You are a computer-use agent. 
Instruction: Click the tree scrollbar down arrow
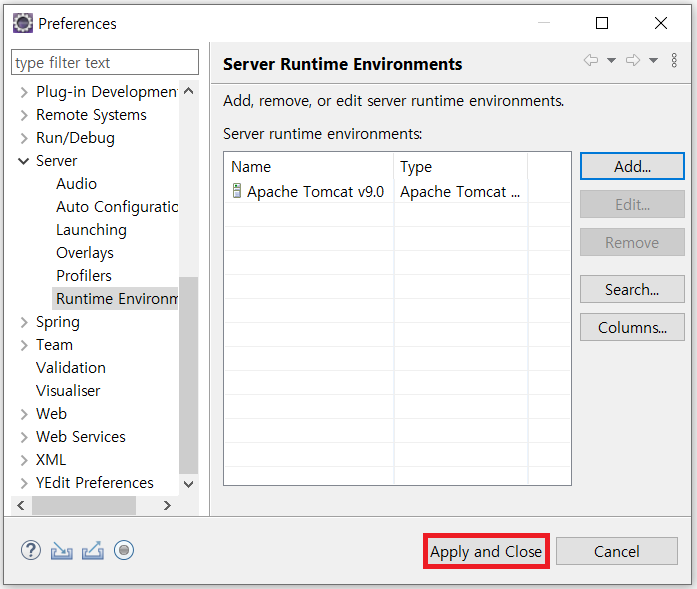point(188,484)
